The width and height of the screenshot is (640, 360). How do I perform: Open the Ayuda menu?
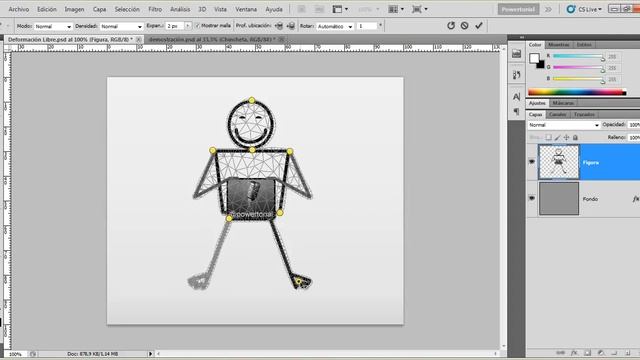tap(273, 9)
